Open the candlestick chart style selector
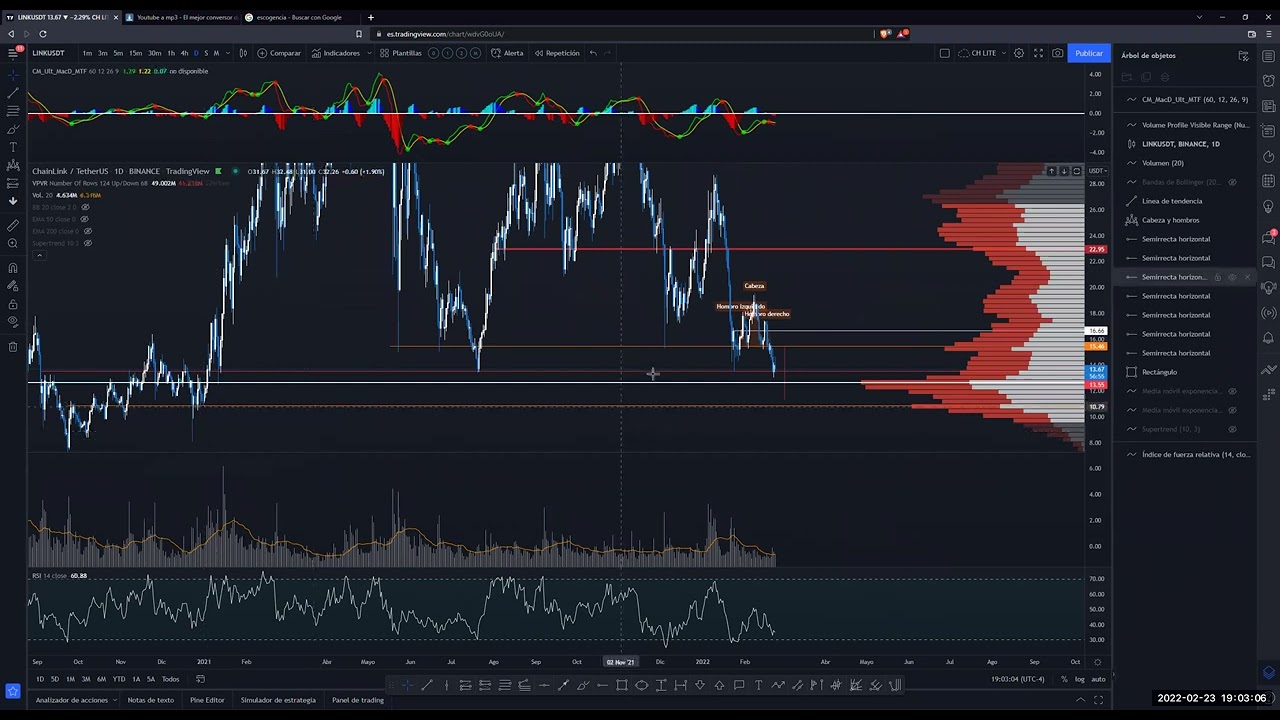1280x720 pixels. [243, 53]
